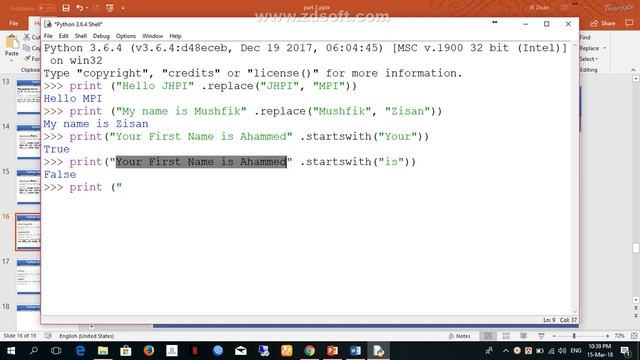The width and height of the screenshot is (640, 360).
Task: Open the Help menu in IDLE
Action: [175, 36]
